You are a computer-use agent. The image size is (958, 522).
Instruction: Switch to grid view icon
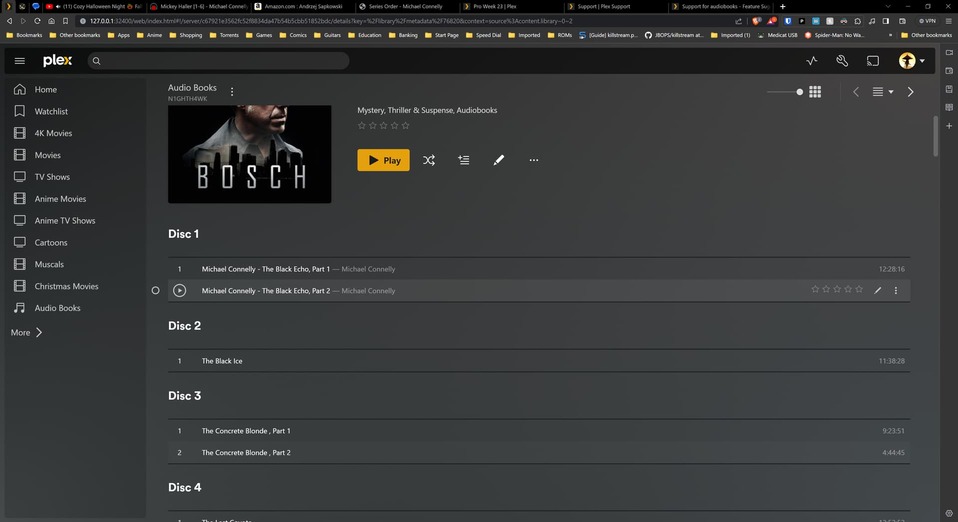[x=815, y=92]
